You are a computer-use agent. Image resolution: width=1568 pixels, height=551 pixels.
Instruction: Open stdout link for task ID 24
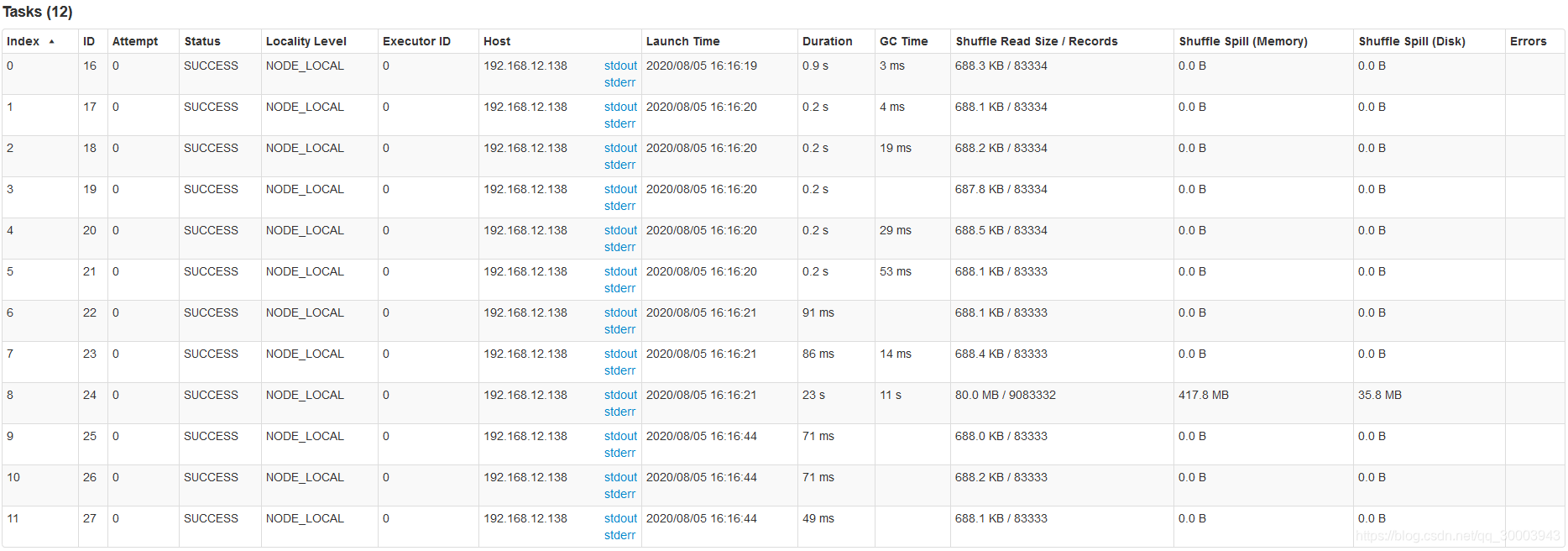click(x=621, y=395)
